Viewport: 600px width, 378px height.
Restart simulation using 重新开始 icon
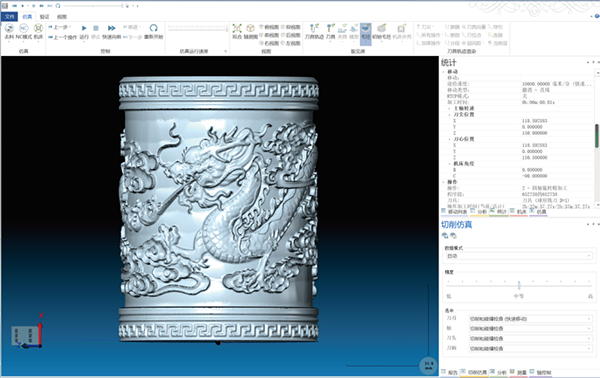click(153, 31)
